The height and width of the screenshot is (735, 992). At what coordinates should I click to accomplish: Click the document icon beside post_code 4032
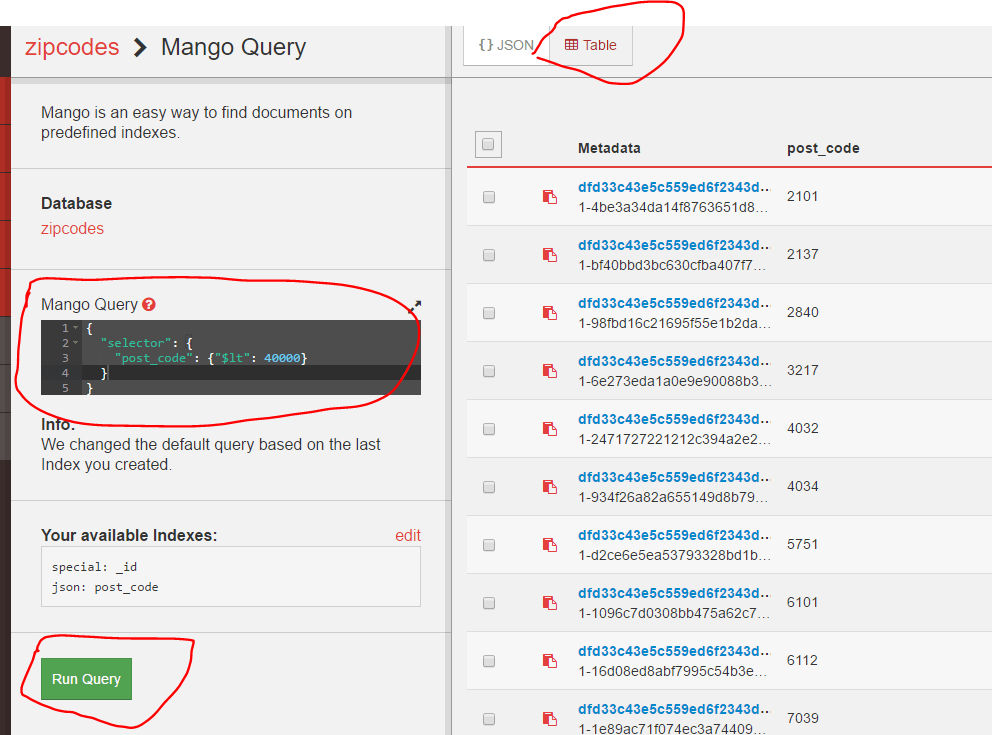(x=548, y=429)
